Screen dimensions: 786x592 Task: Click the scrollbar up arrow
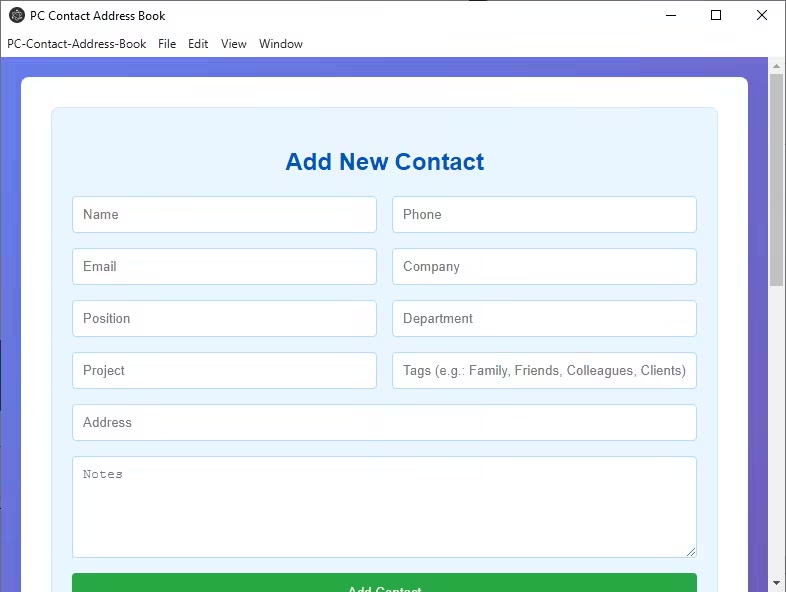coord(776,66)
